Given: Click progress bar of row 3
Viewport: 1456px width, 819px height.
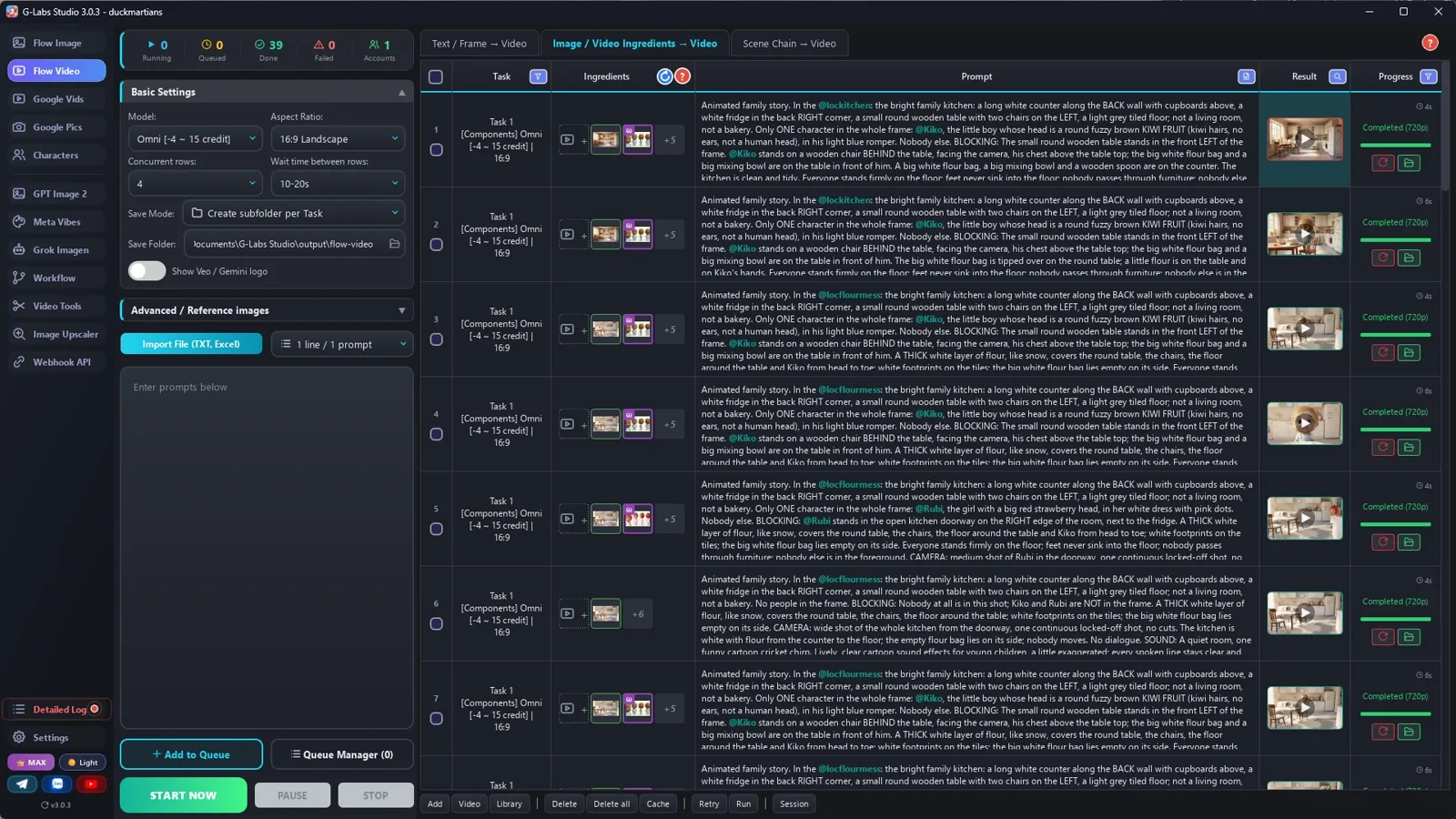Looking at the screenshot, I should (1395, 335).
